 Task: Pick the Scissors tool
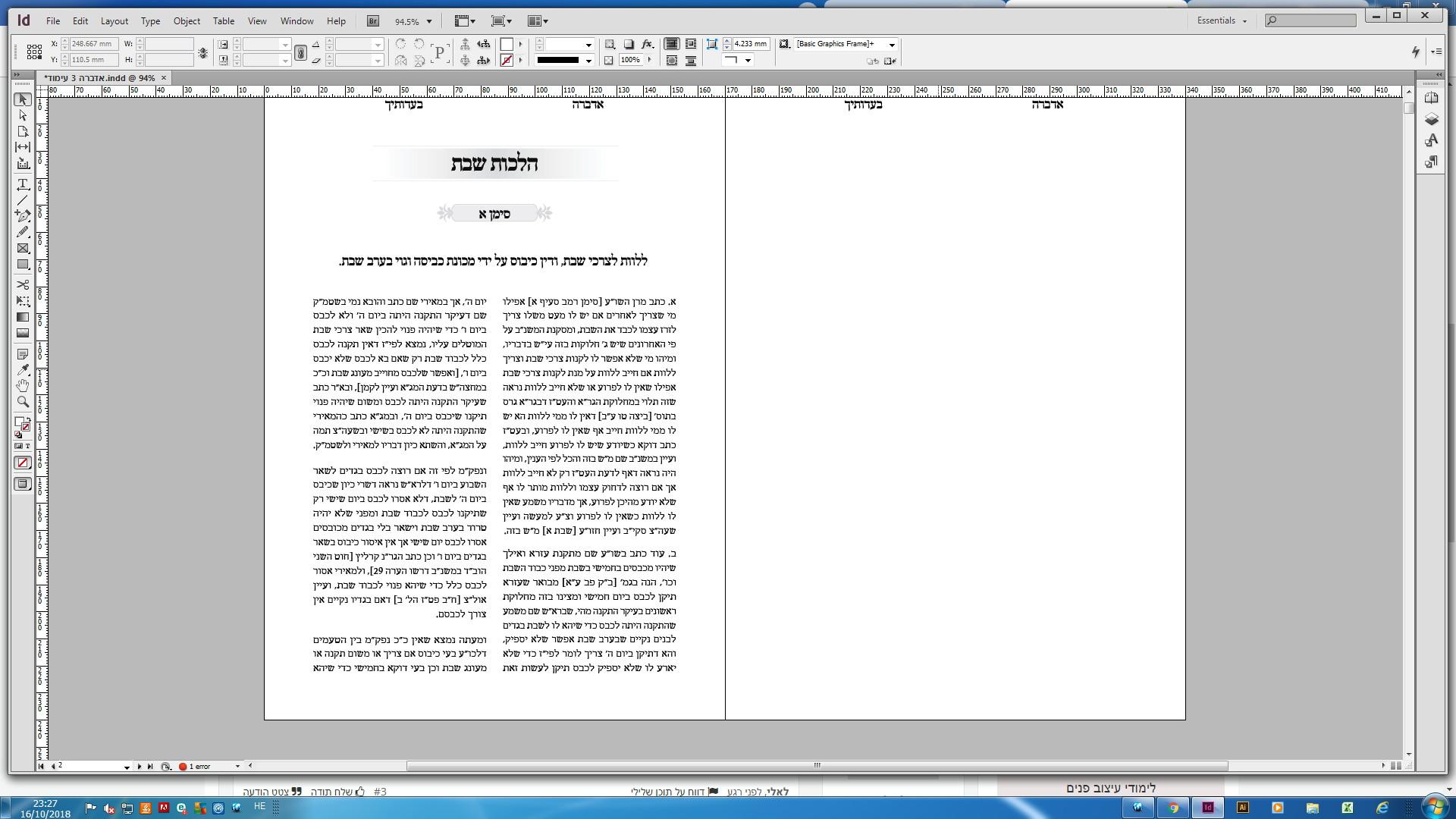(x=23, y=284)
